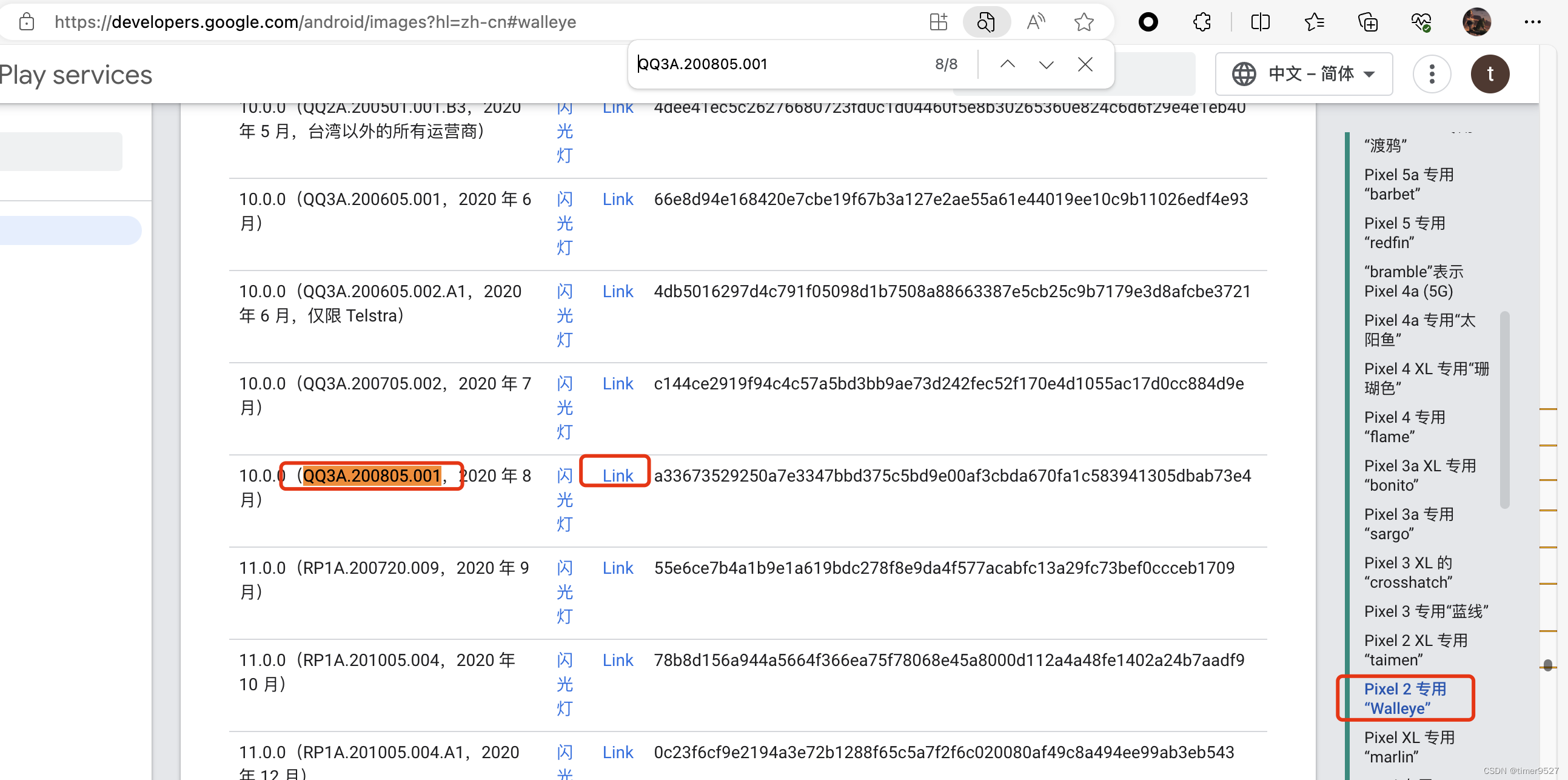Jump to Pixel 4a 太阳鱼 section
This screenshot has width=1568, height=780.
(1419, 329)
